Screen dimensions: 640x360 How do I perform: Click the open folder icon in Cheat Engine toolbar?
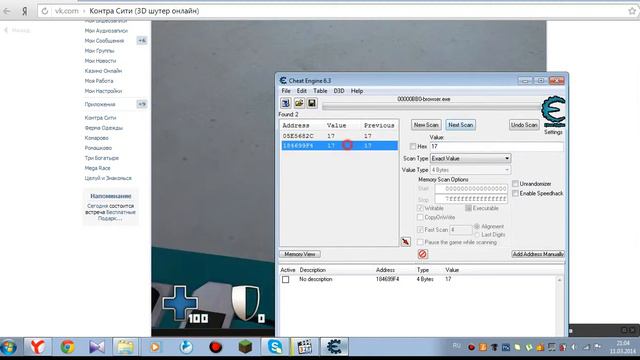299,103
